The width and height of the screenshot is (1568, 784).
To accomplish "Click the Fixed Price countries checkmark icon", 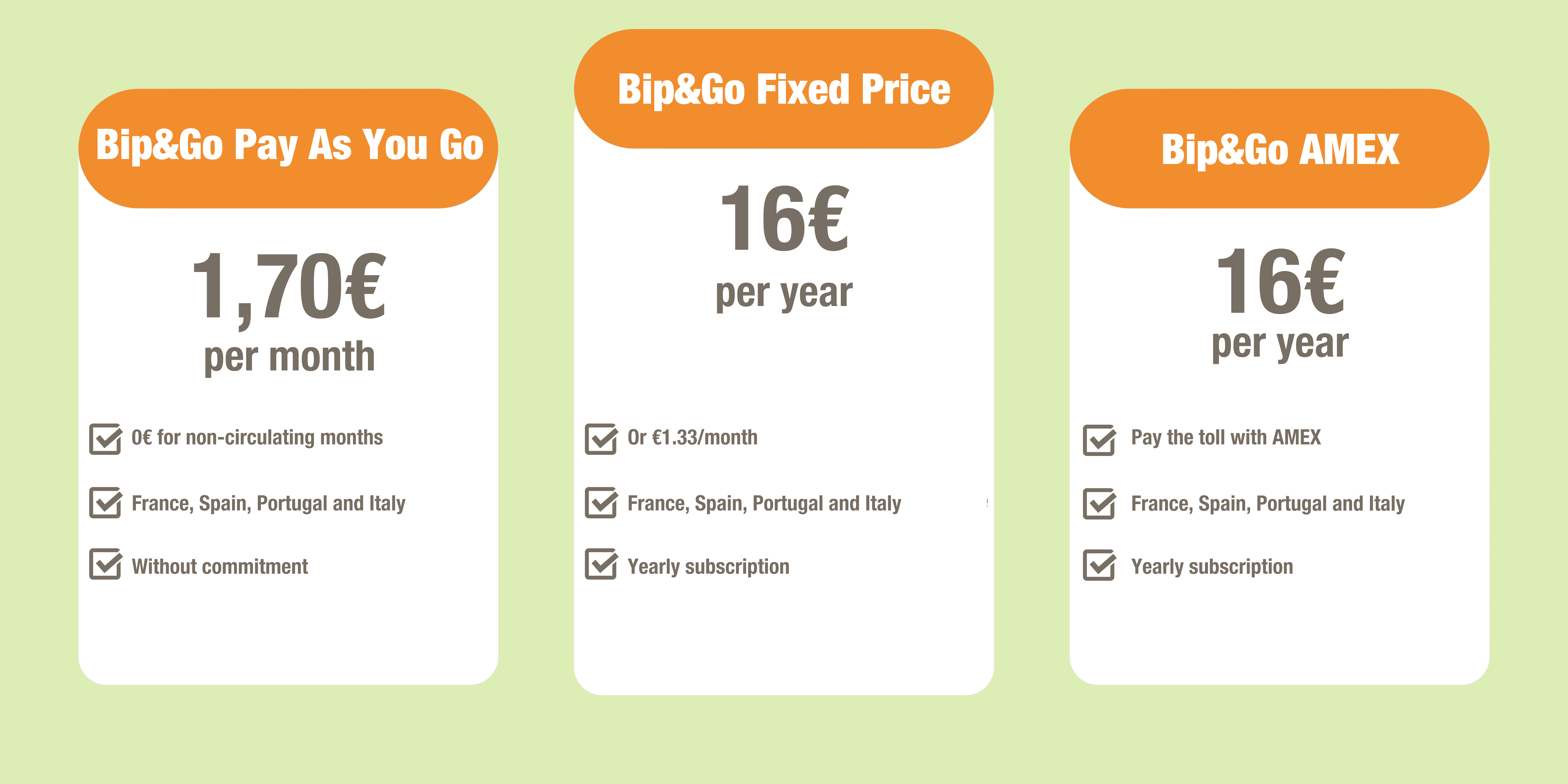I will (601, 503).
